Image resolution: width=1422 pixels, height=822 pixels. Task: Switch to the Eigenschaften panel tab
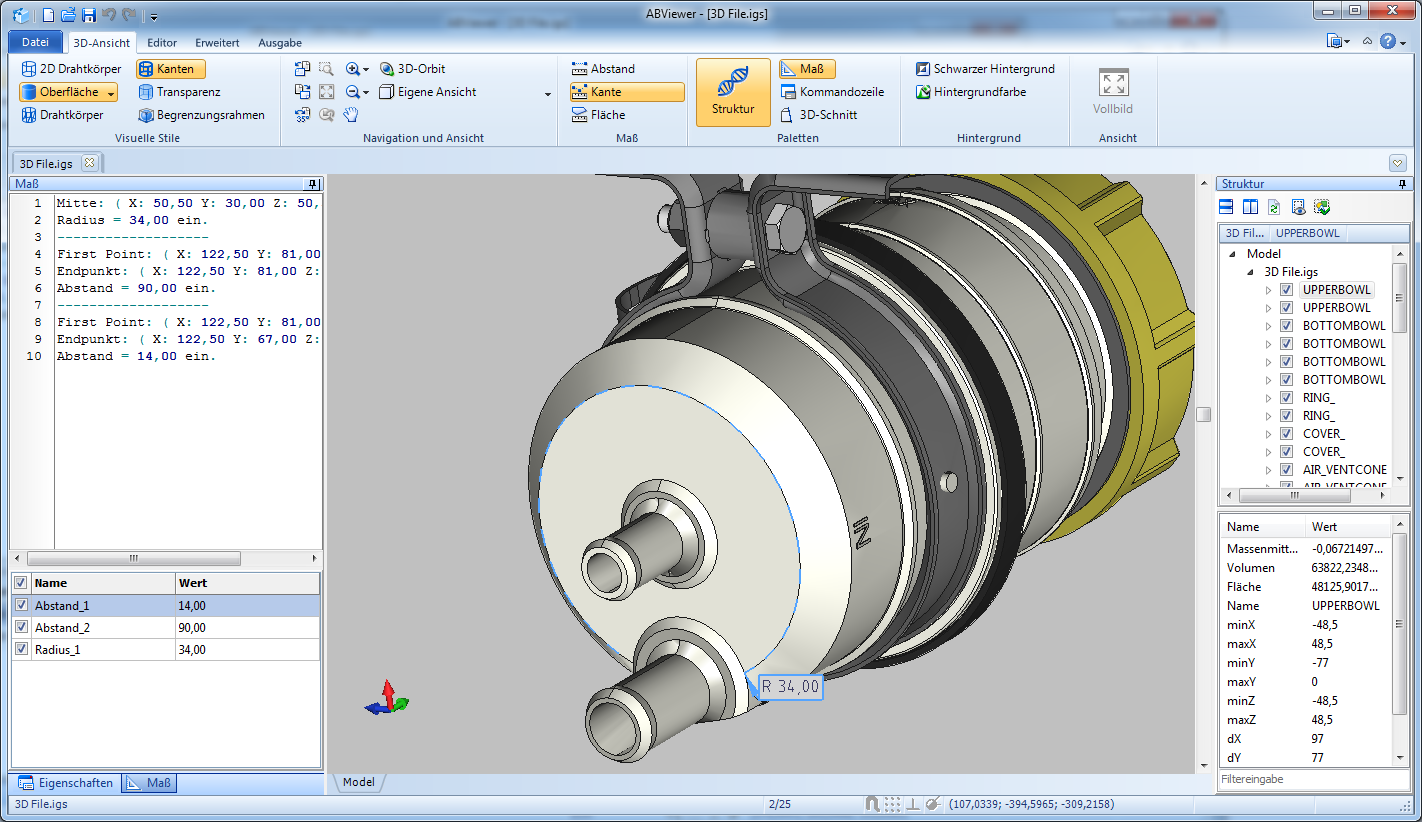(66, 783)
